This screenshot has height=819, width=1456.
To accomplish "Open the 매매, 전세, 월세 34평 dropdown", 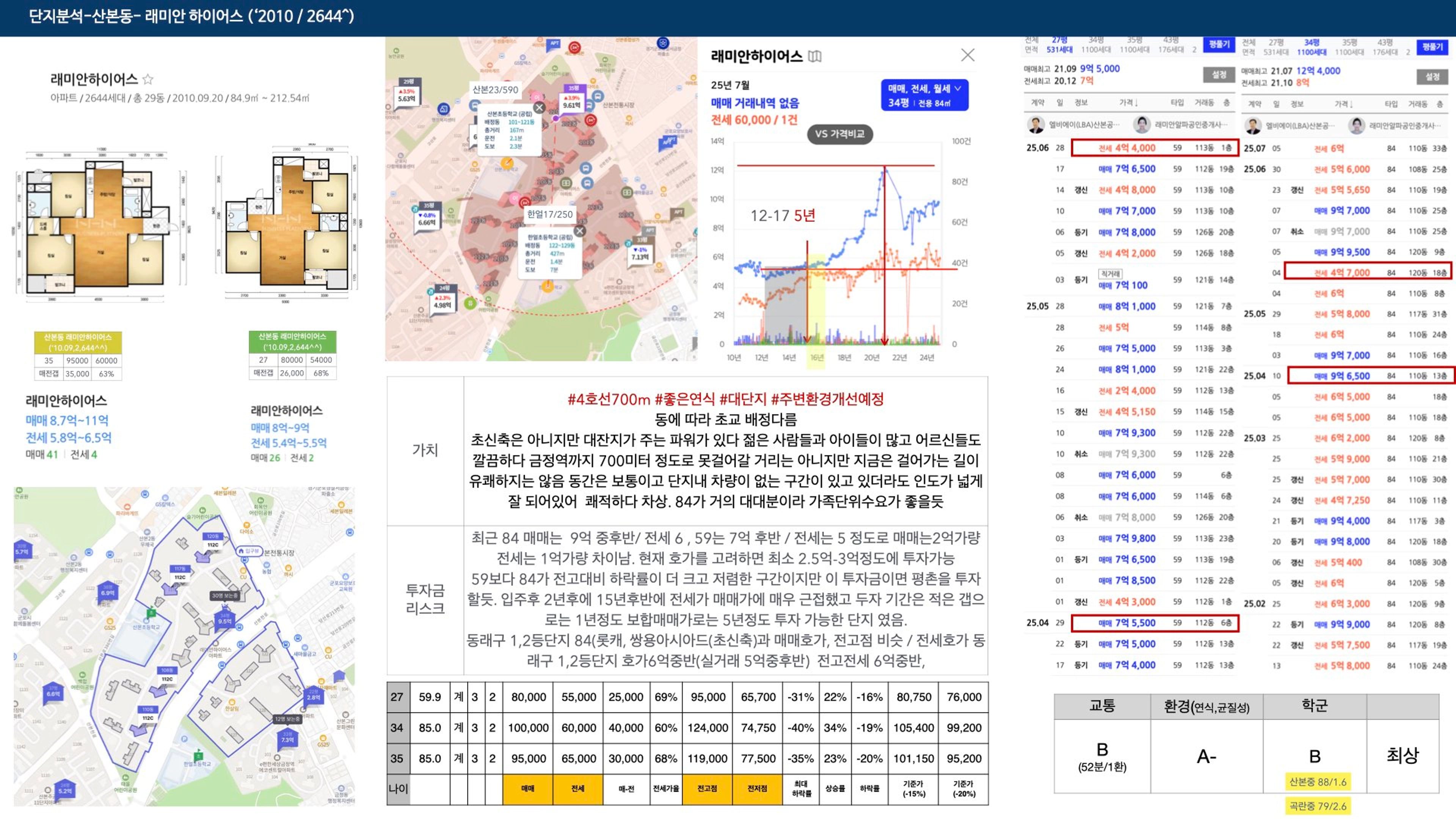I will point(924,95).
